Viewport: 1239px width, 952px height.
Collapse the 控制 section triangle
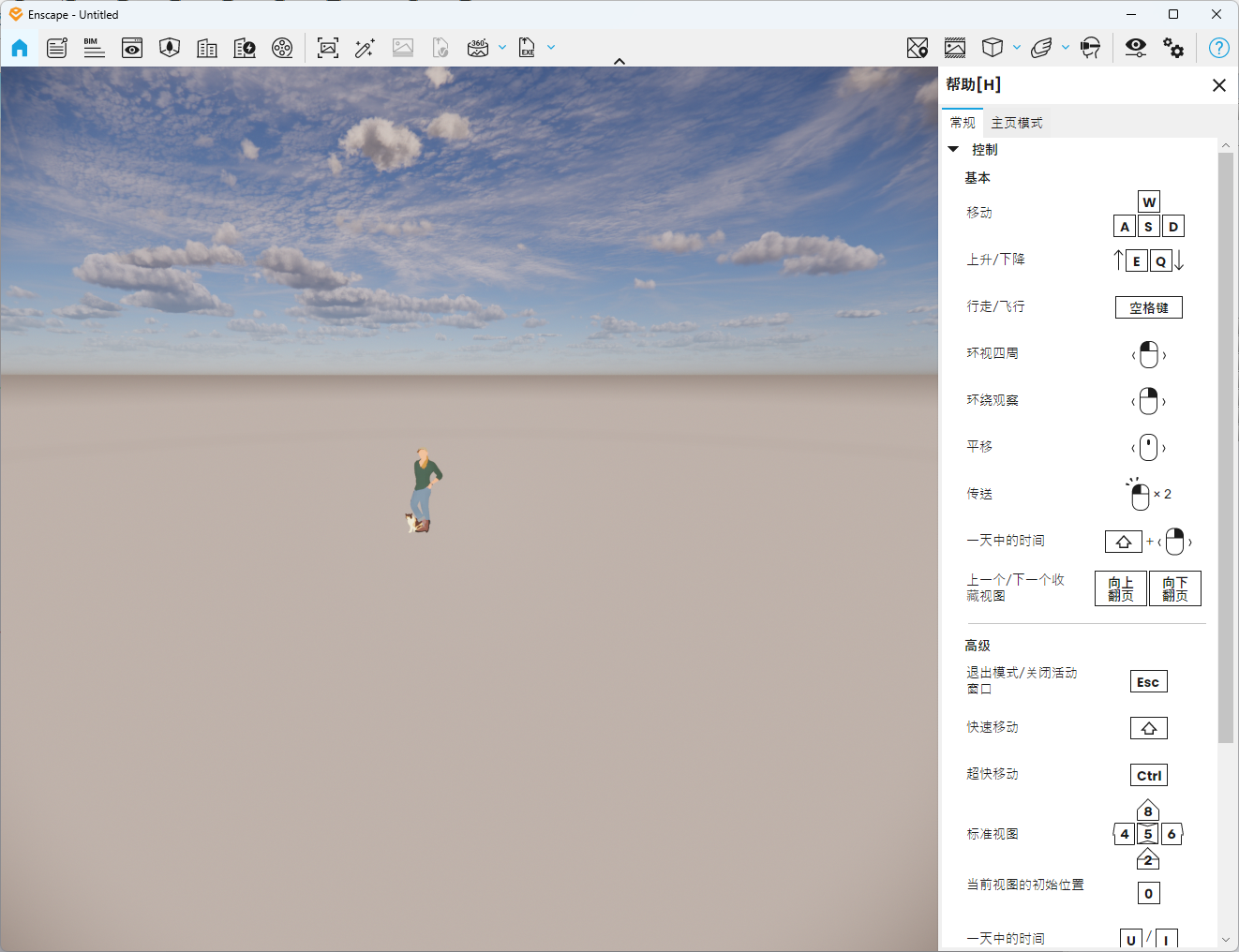[953, 149]
